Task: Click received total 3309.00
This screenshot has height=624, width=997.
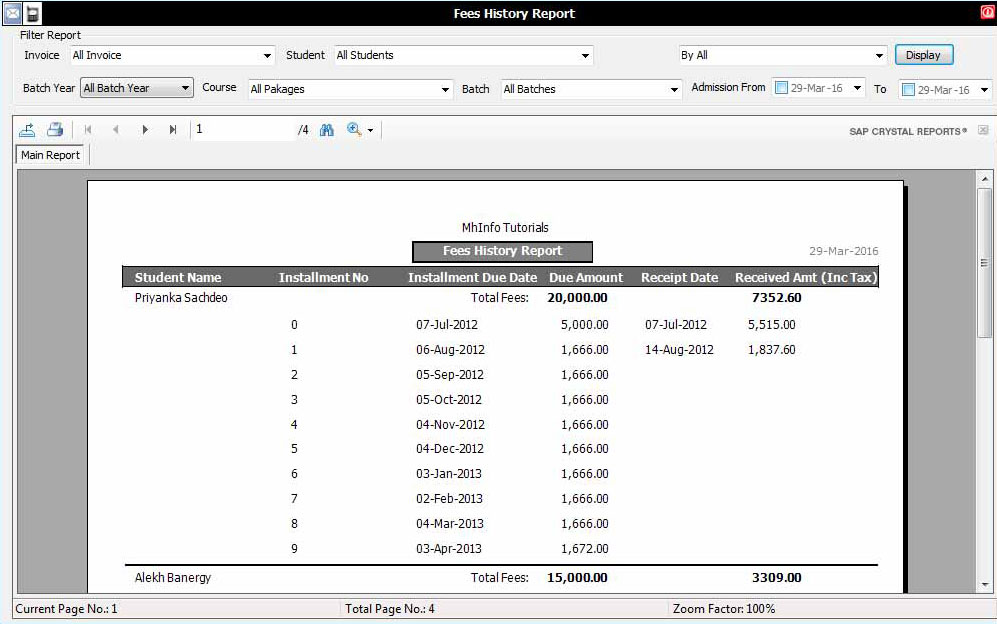Action: [776, 578]
